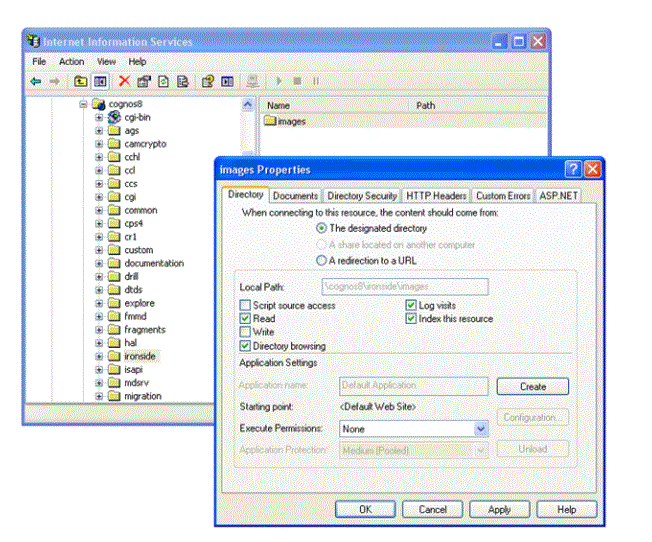Click the IIS app icon in title bar
The height and width of the screenshot is (542, 652).
34,41
